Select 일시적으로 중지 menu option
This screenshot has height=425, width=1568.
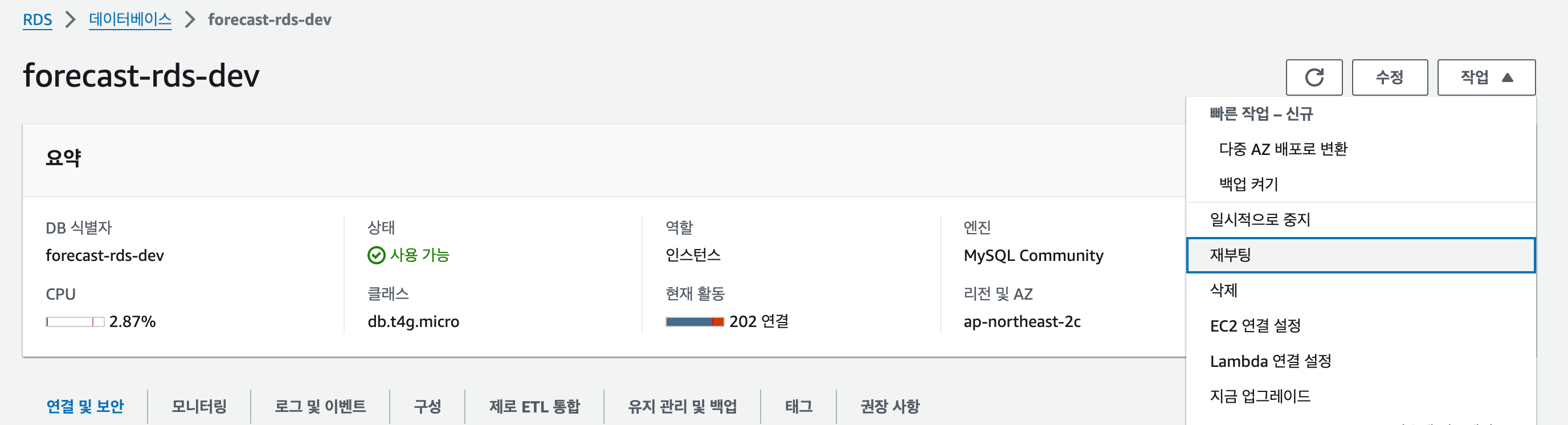(1361, 220)
